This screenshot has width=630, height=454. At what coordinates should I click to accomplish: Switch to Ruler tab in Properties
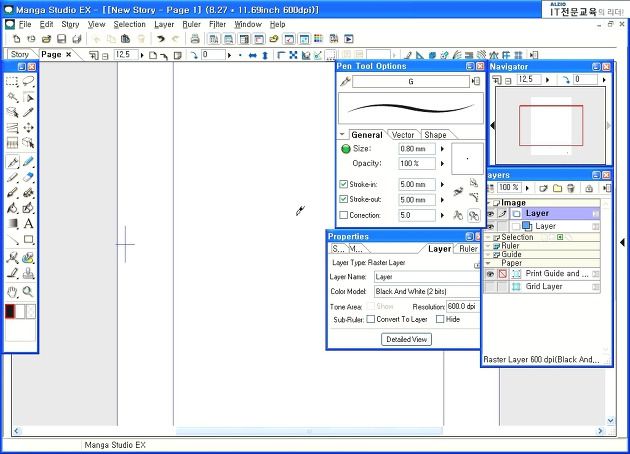point(468,249)
